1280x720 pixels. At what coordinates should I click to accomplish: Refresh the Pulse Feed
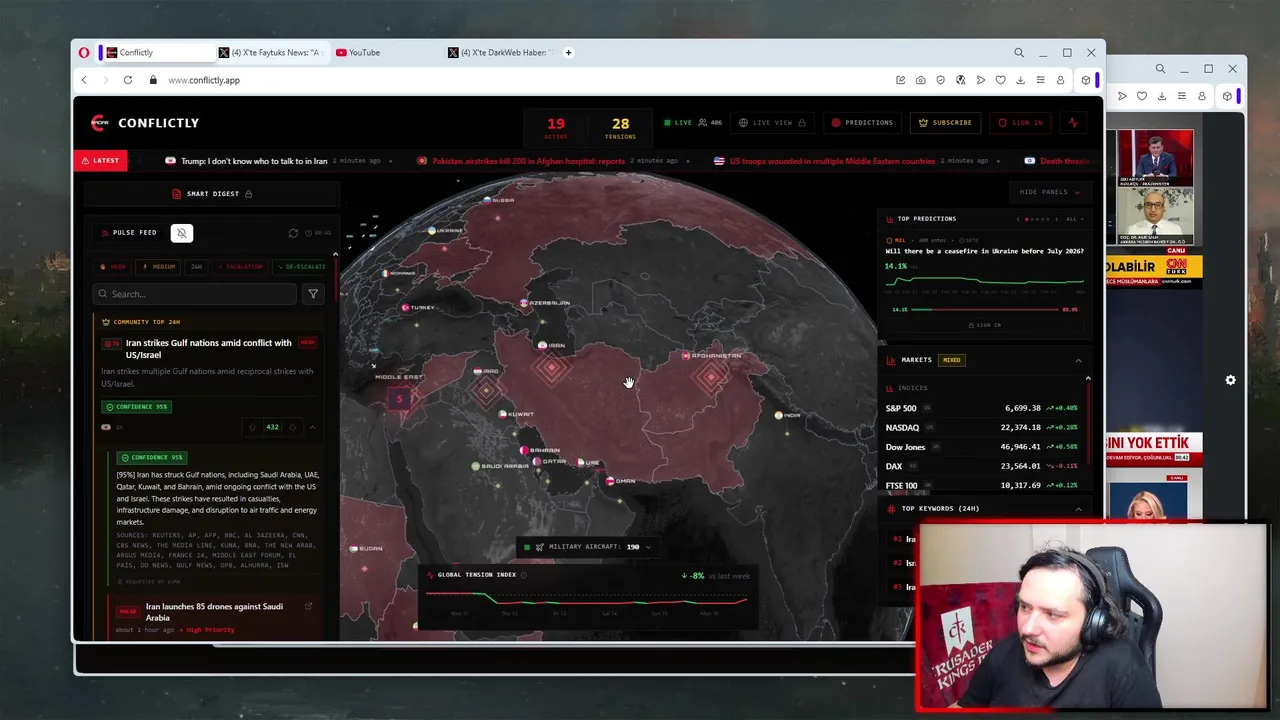point(293,233)
